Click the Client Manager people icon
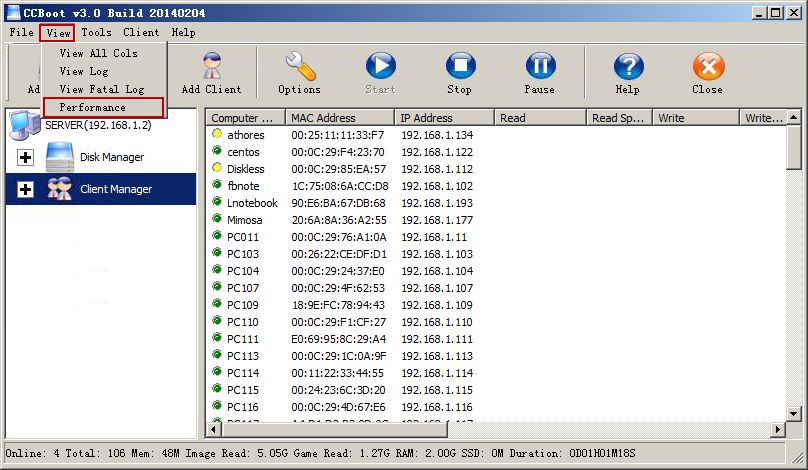Viewport: 808px width, 470px height. tap(60, 189)
